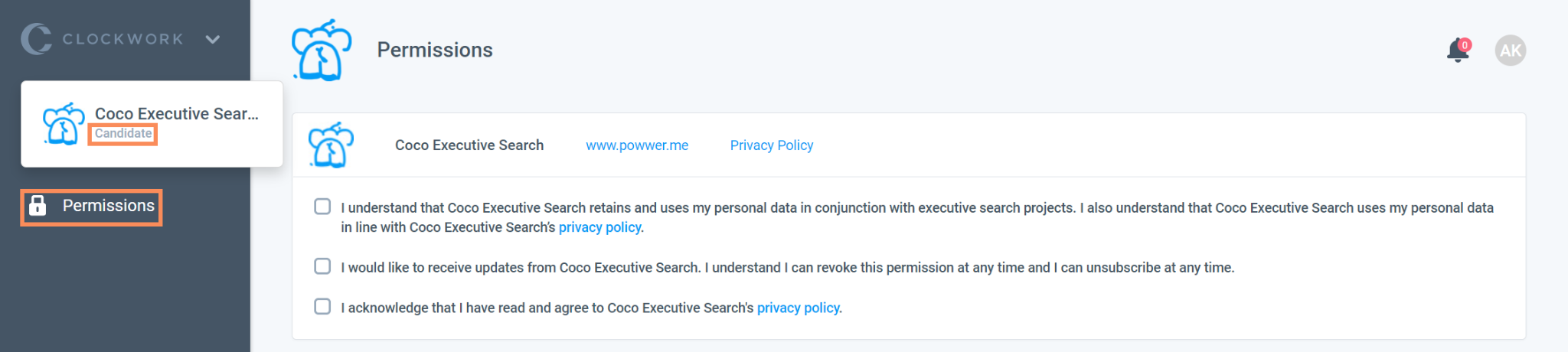Click the Permissions lock icon
This screenshot has width=1568, height=352.
point(38,206)
